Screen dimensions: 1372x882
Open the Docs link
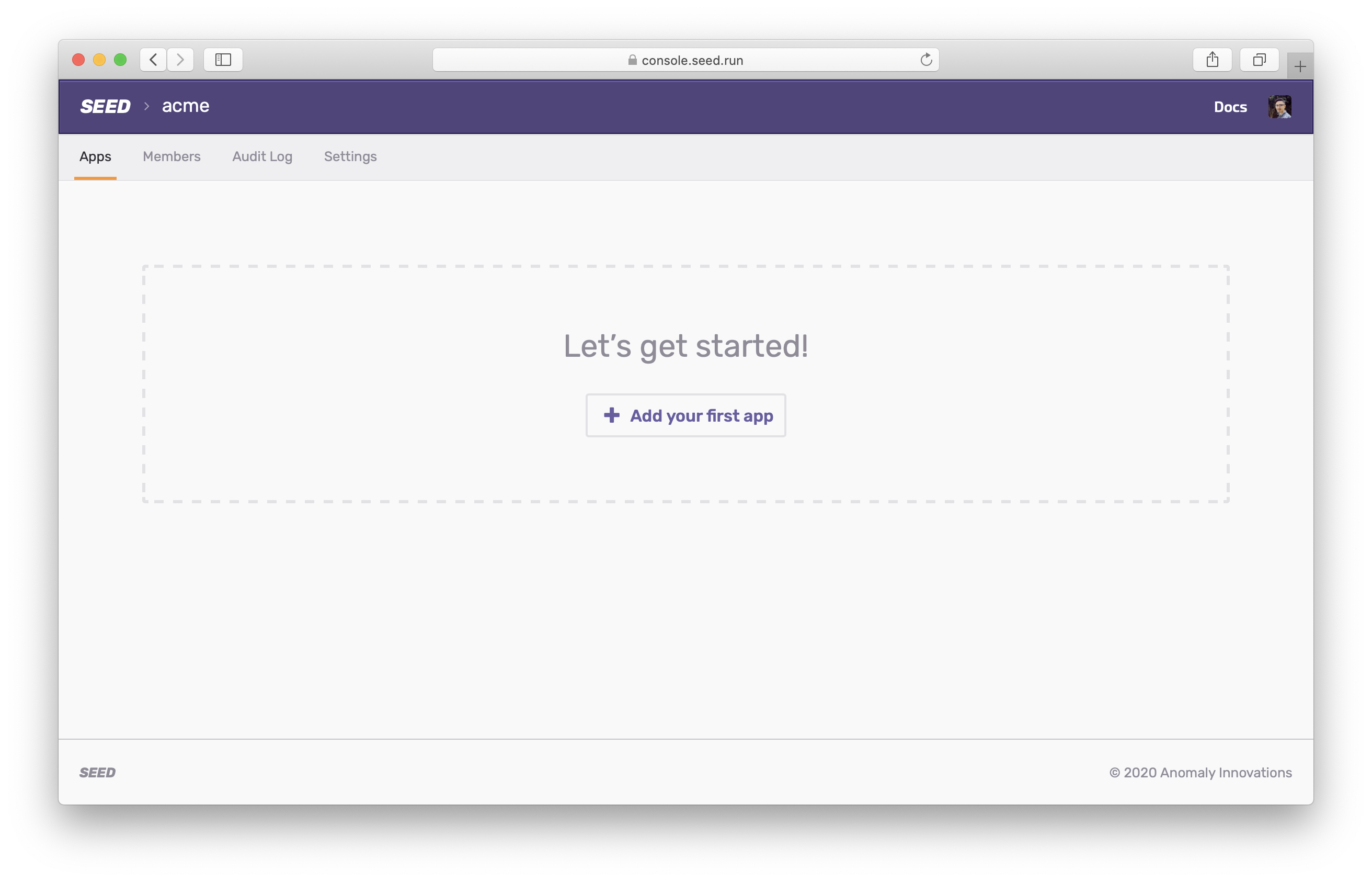[x=1230, y=107]
